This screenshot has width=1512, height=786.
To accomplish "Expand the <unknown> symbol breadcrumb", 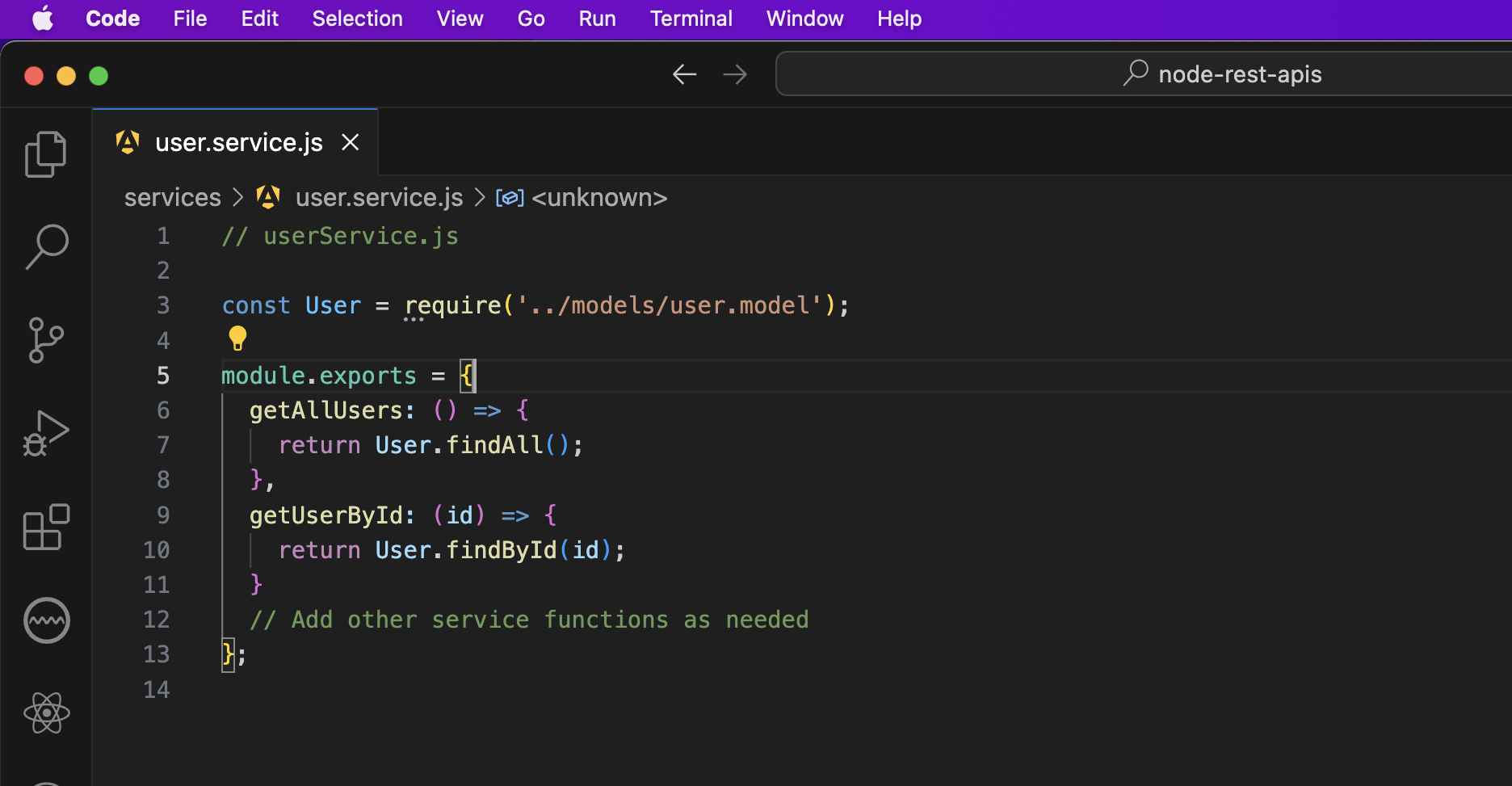I will click(x=598, y=197).
